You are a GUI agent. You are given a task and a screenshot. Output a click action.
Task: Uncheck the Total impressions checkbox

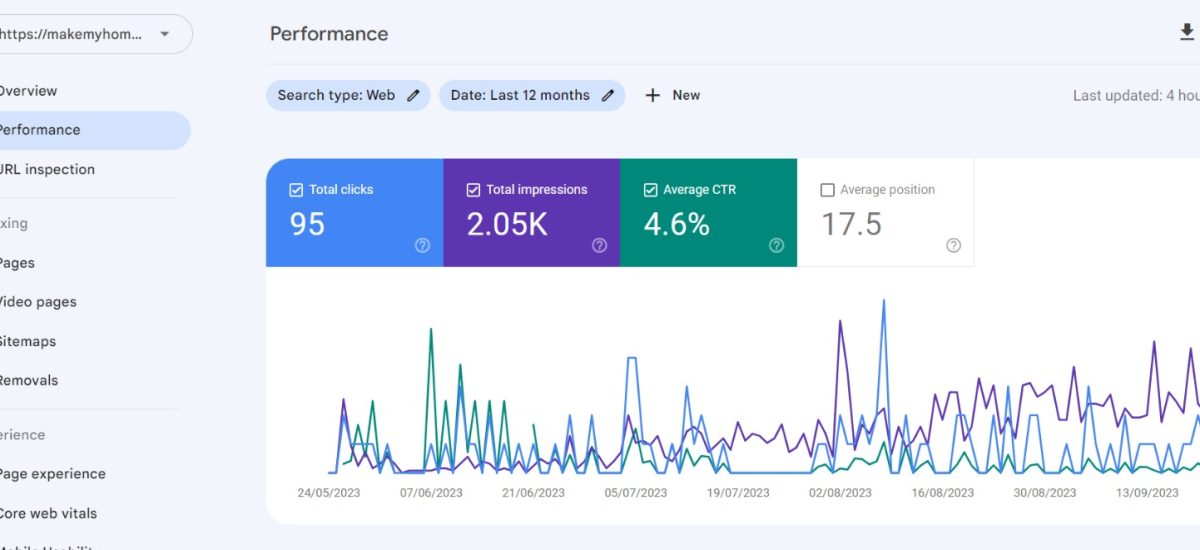tap(473, 190)
